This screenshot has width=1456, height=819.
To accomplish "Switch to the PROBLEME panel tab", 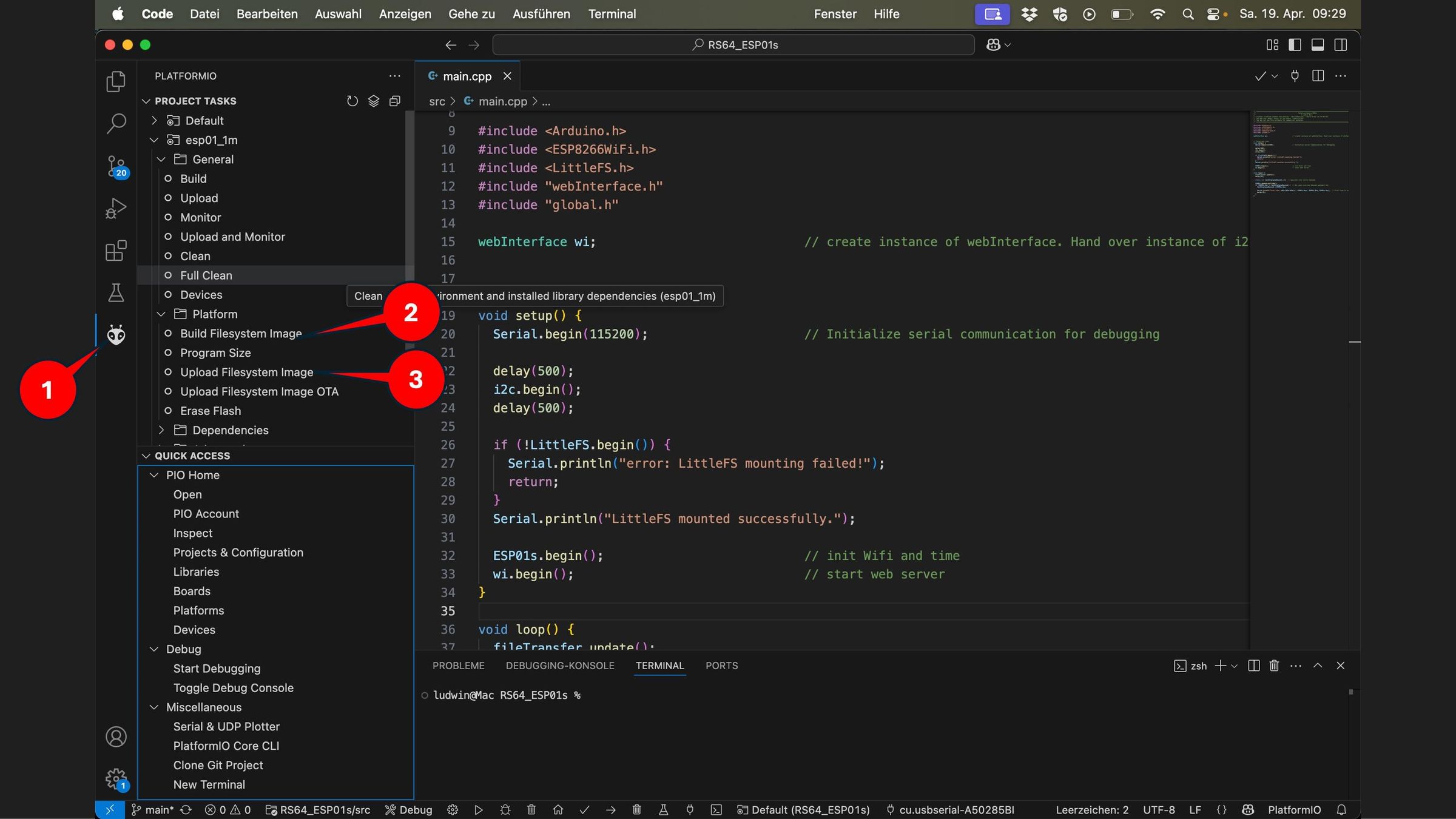I will pos(458,666).
